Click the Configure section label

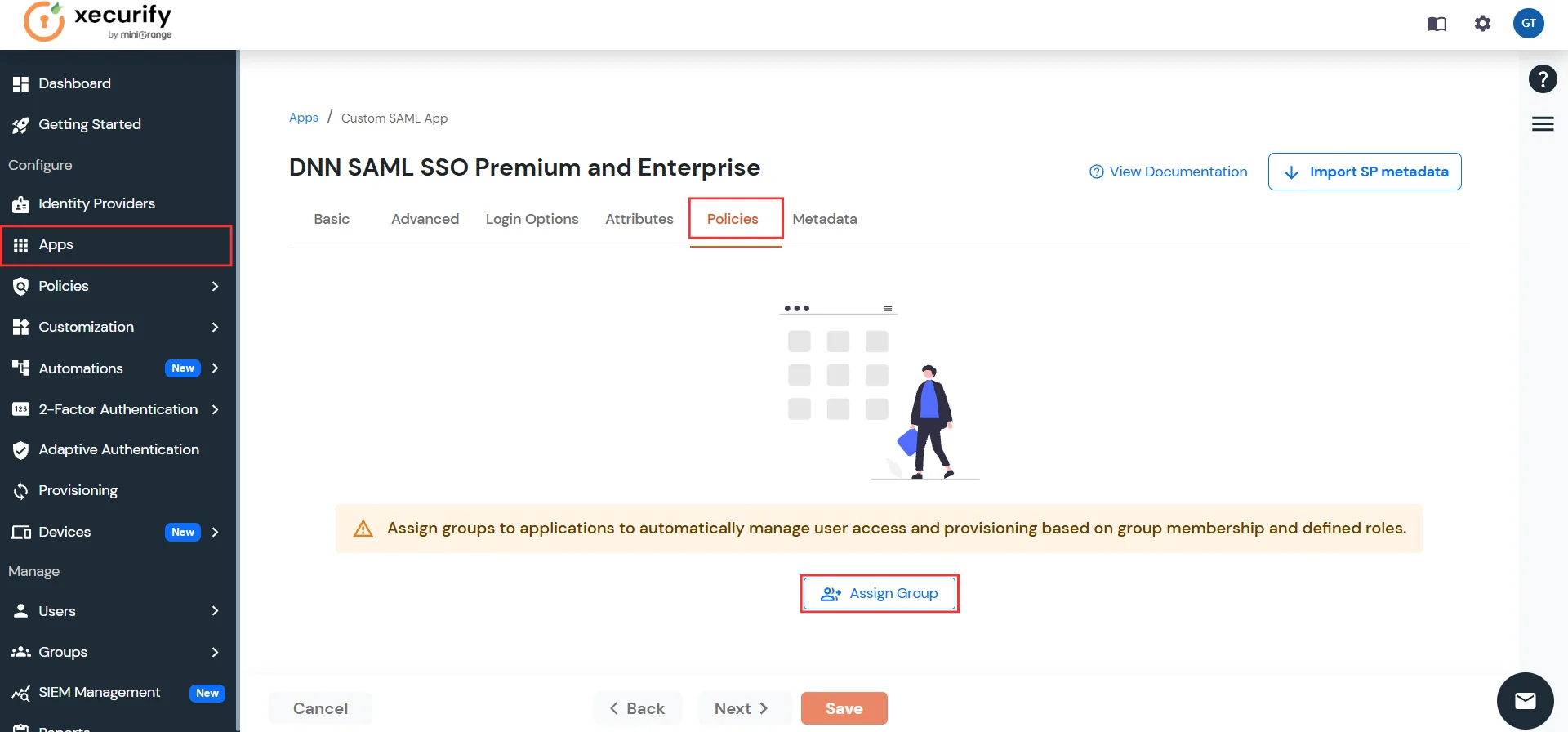click(x=40, y=165)
